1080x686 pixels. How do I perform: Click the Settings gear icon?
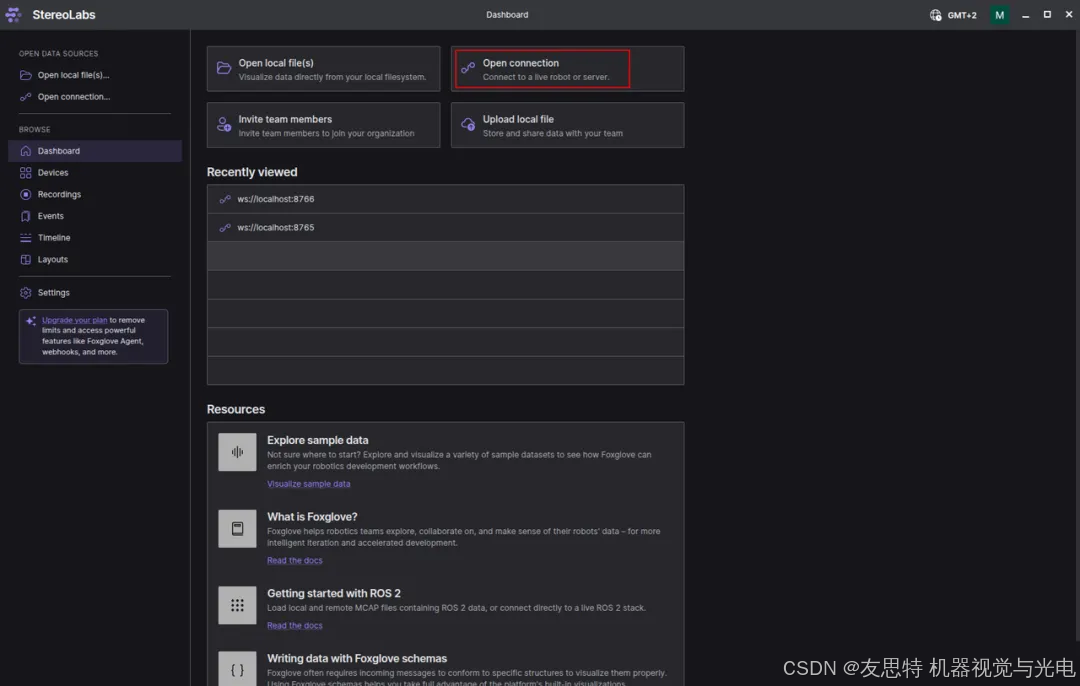coord(25,293)
